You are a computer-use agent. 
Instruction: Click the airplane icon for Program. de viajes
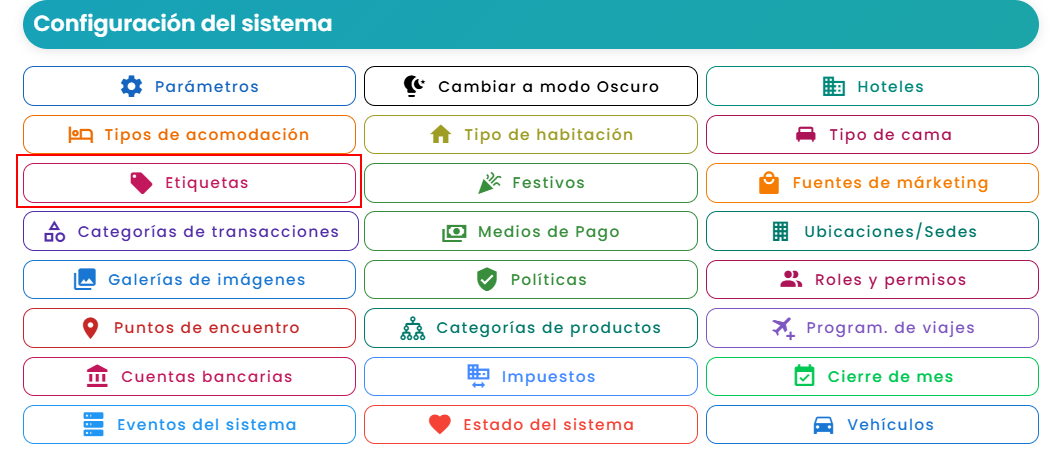click(x=783, y=328)
